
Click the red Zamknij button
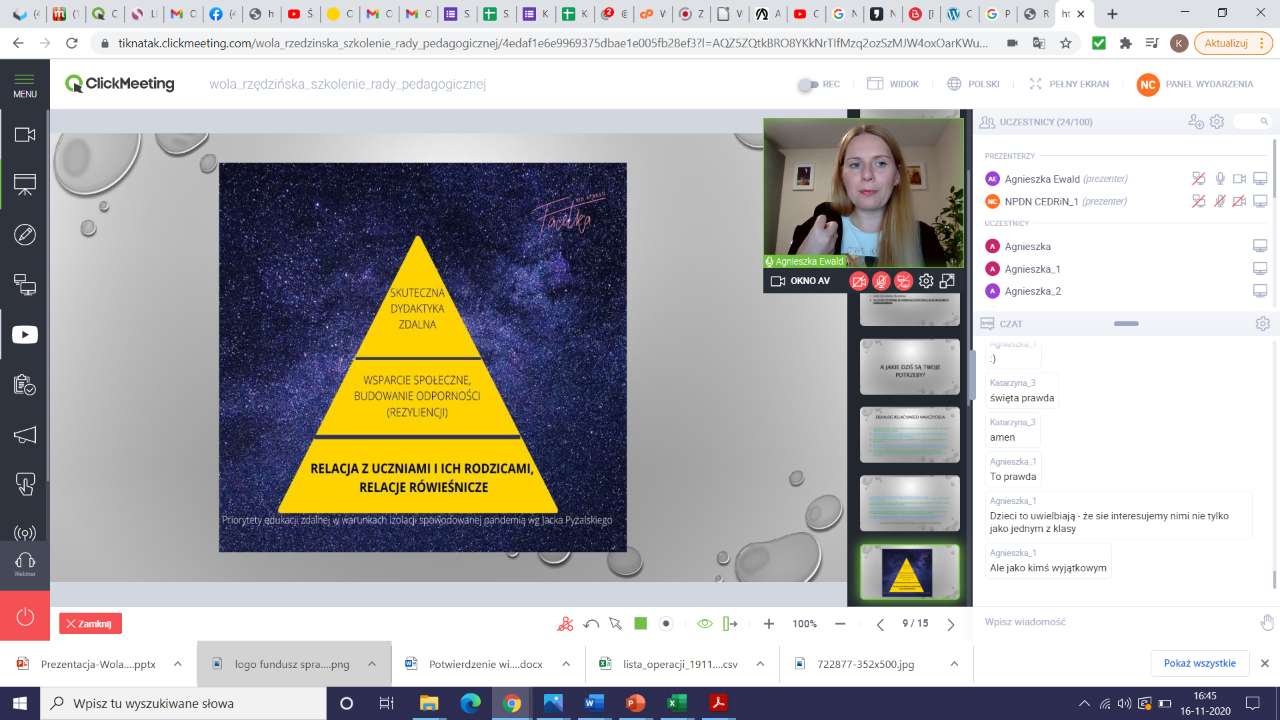click(x=90, y=624)
